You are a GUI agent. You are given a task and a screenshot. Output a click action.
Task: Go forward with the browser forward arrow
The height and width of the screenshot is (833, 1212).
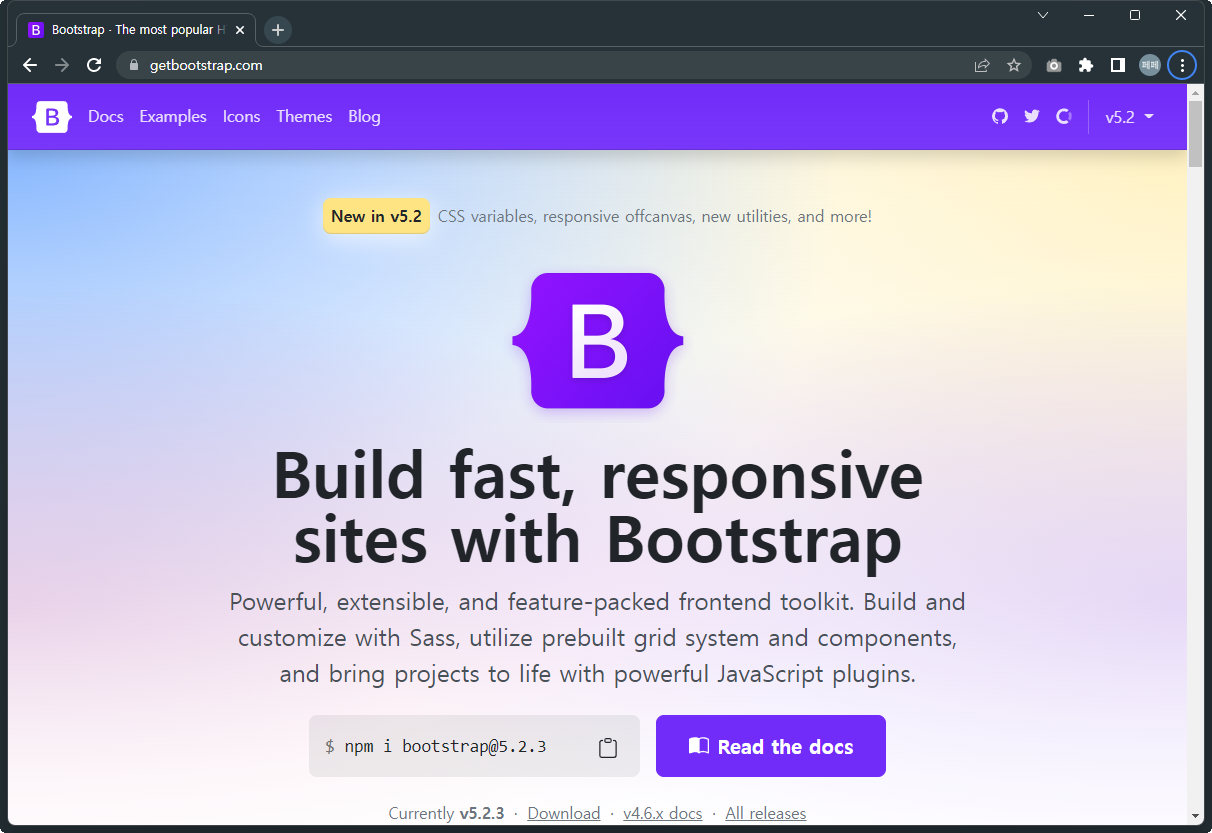[62, 65]
